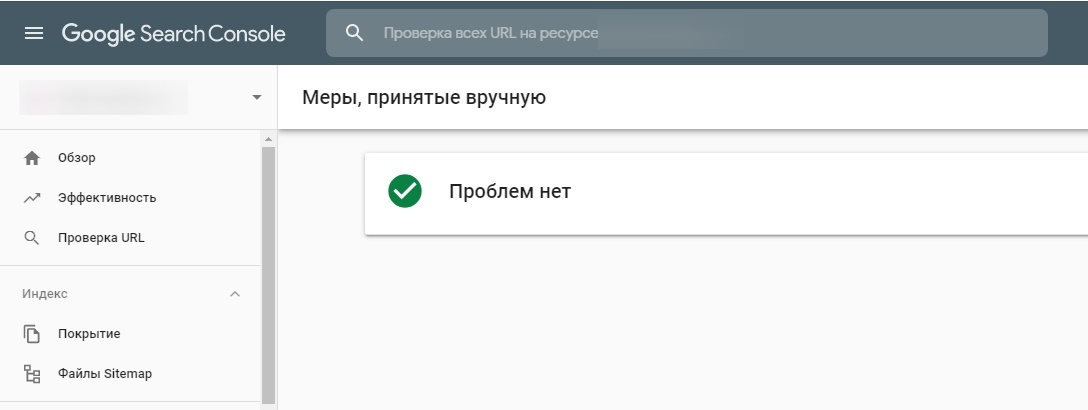Click the trend-line icon beside Эффективность
Image resolution: width=1088 pixels, height=410 pixels.
32,198
